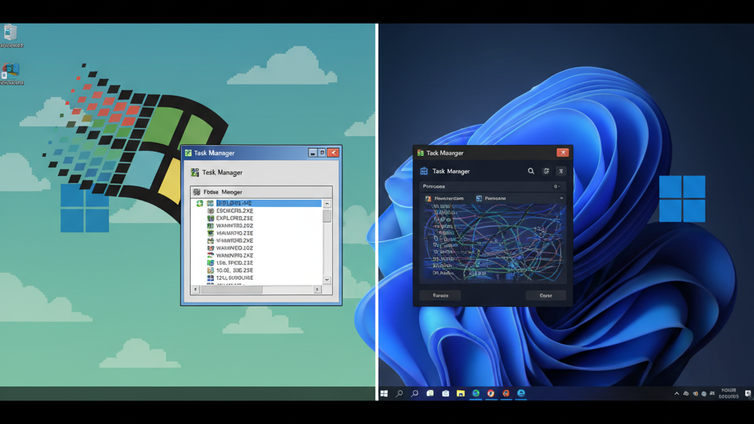Open the cloud icon in system tray

coord(686,394)
